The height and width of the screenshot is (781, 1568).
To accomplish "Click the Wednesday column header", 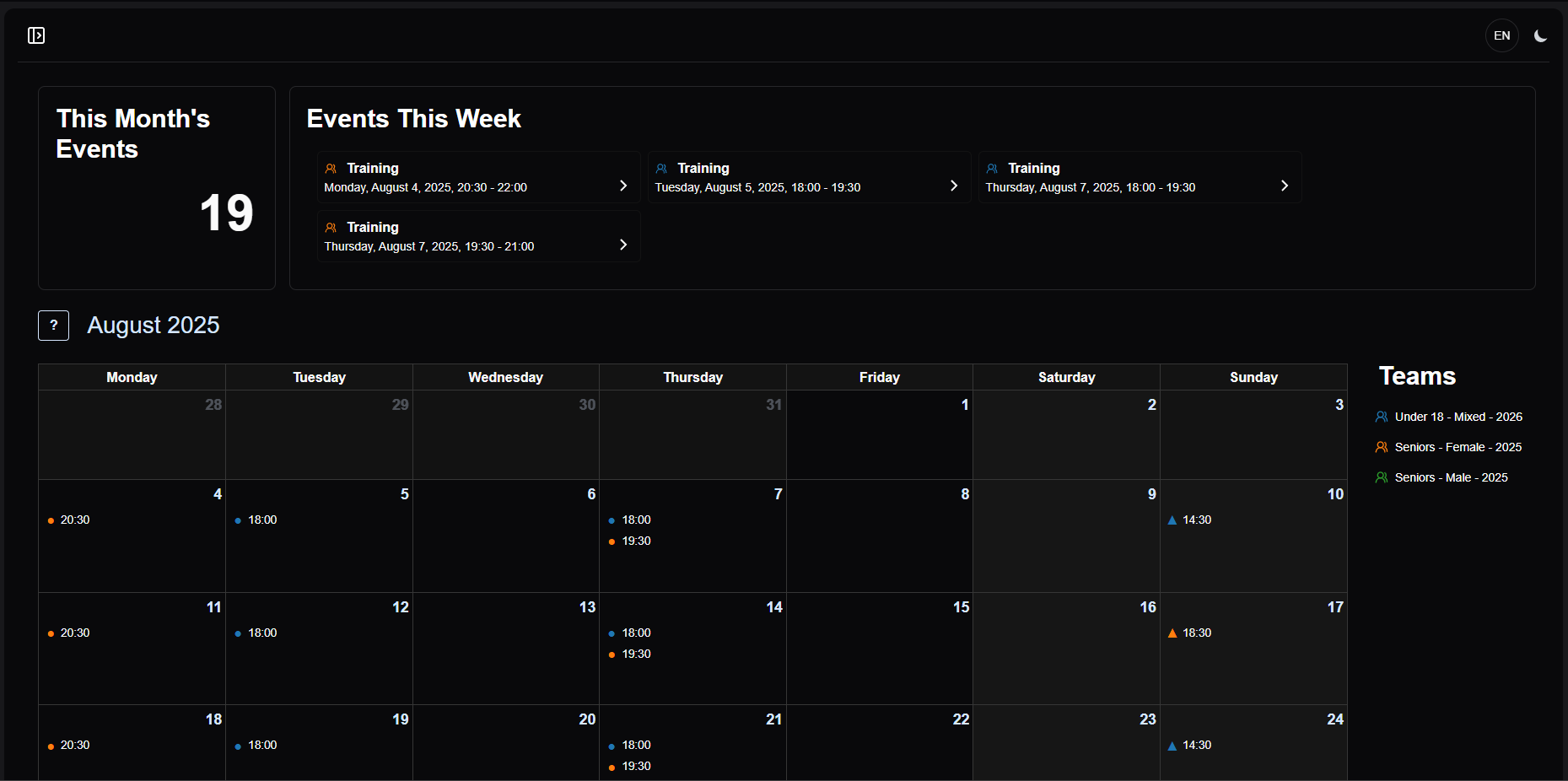I will [x=505, y=378].
